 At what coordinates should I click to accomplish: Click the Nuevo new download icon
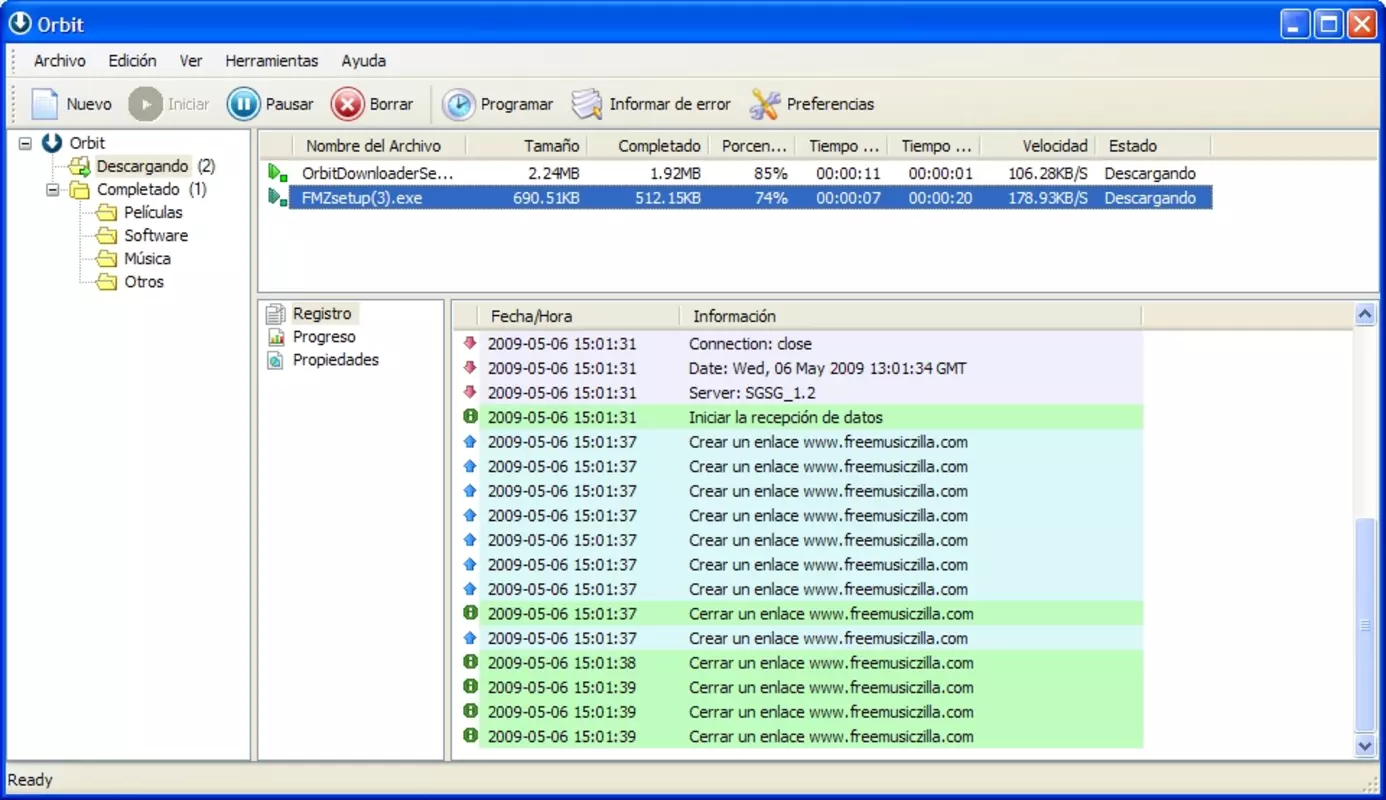pos(45,104)
